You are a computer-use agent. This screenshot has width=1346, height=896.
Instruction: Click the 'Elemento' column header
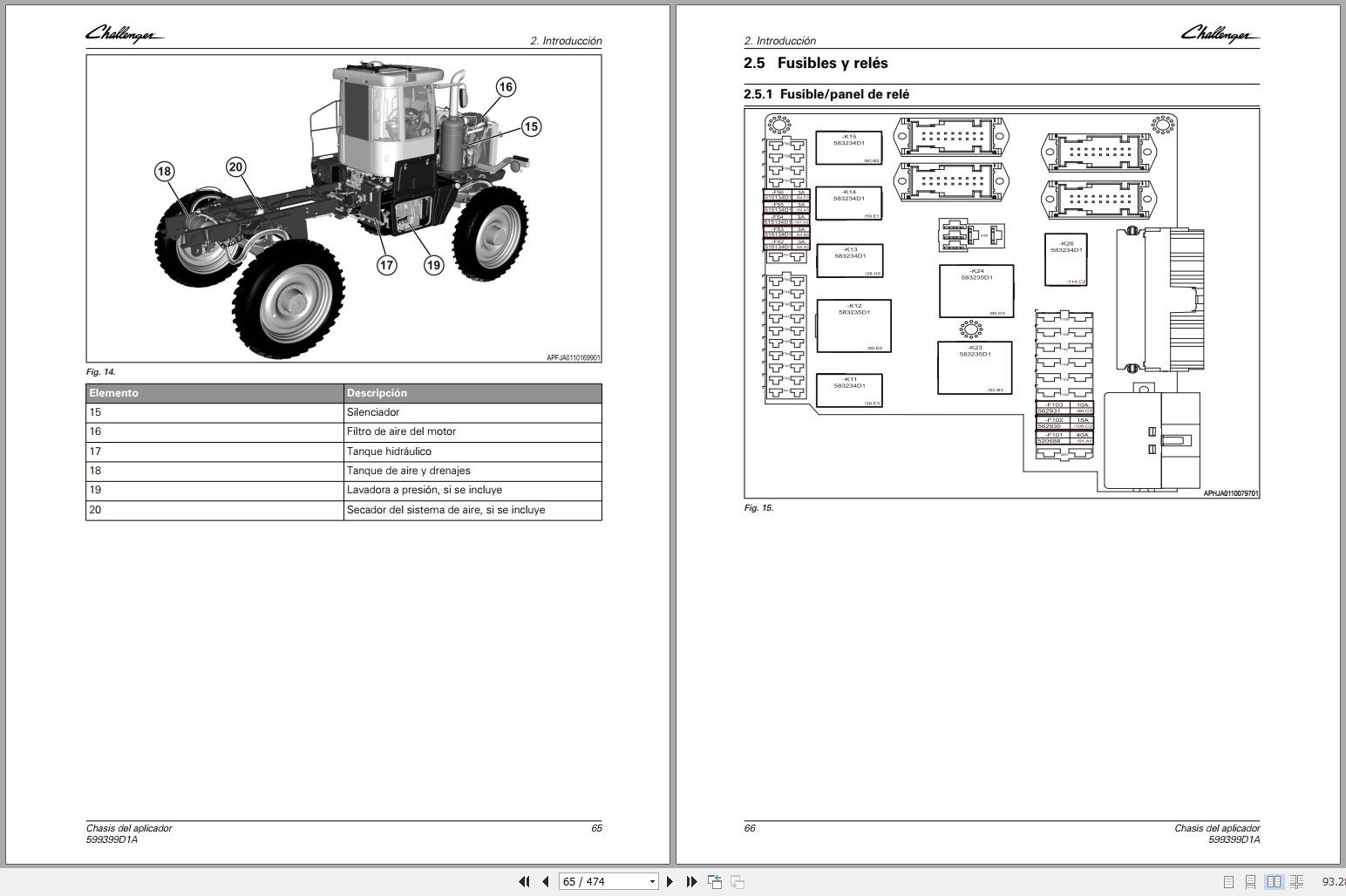coord(215,393)
